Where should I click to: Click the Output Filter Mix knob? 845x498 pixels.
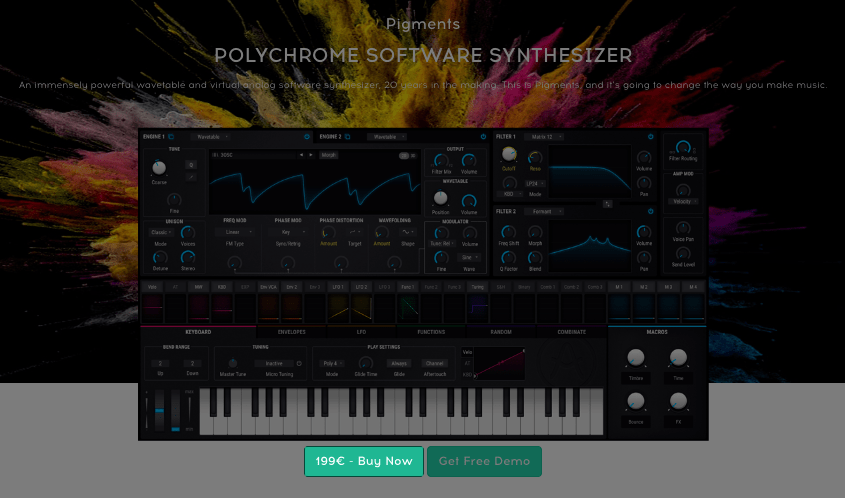pos(441,161)
